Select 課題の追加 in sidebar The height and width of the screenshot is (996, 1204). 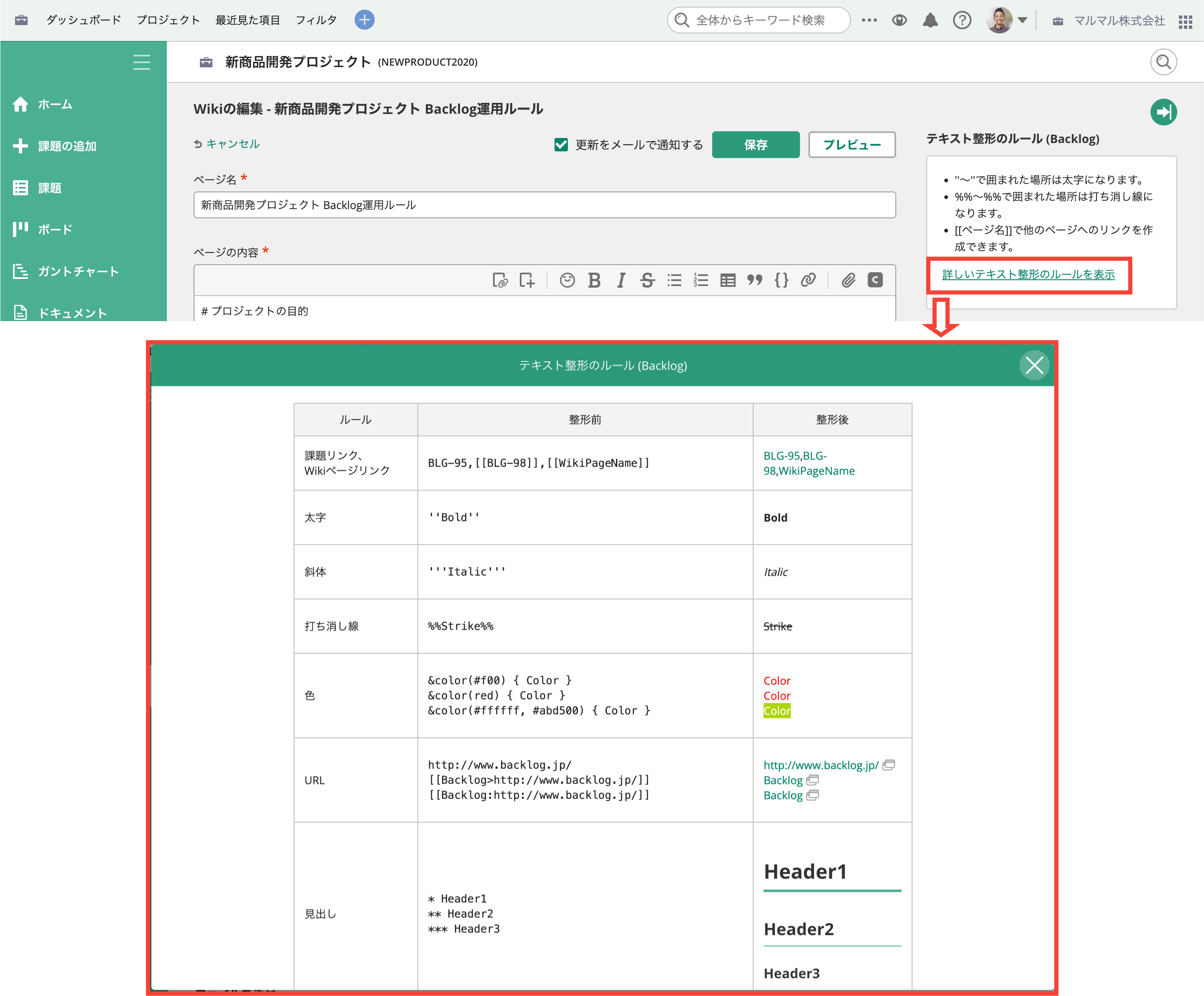(67, 146)
